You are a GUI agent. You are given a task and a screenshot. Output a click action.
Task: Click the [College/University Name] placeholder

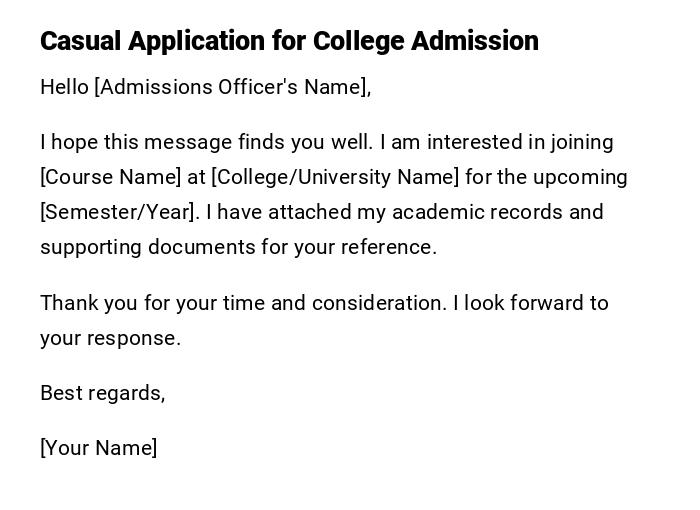335,177
